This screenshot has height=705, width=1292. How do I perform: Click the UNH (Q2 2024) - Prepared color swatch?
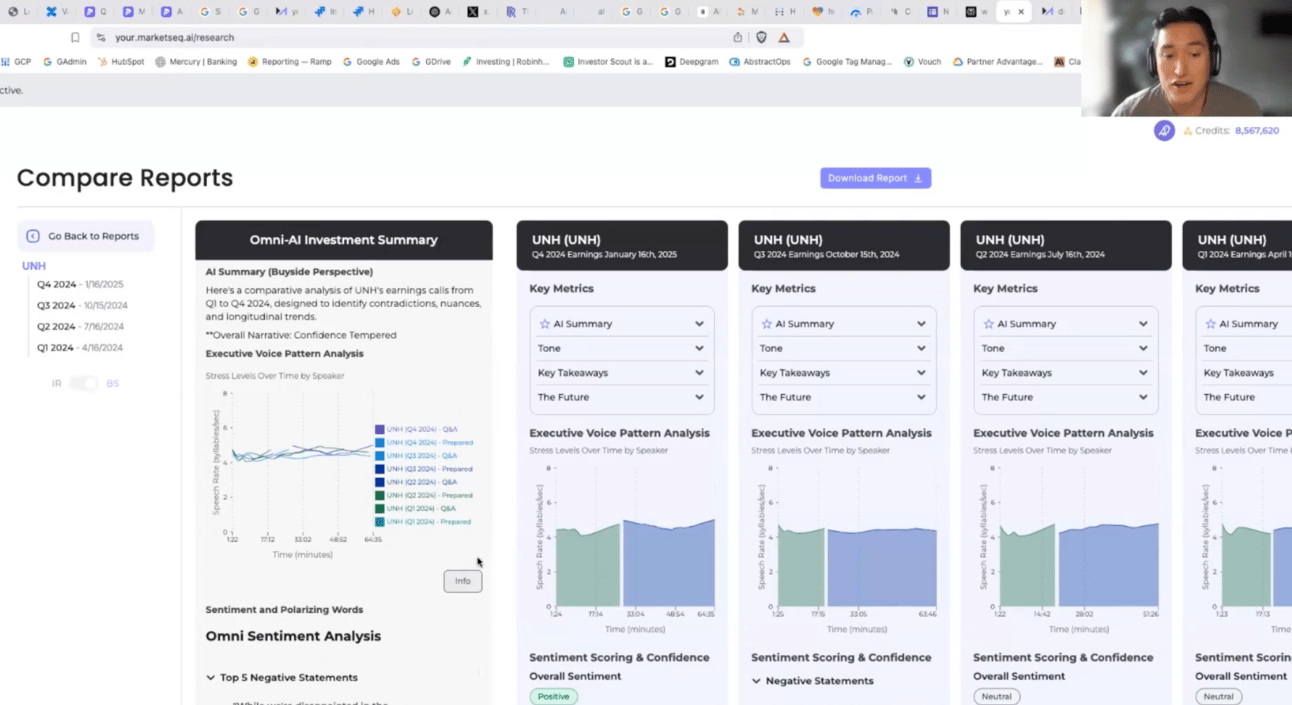[380, 495]
